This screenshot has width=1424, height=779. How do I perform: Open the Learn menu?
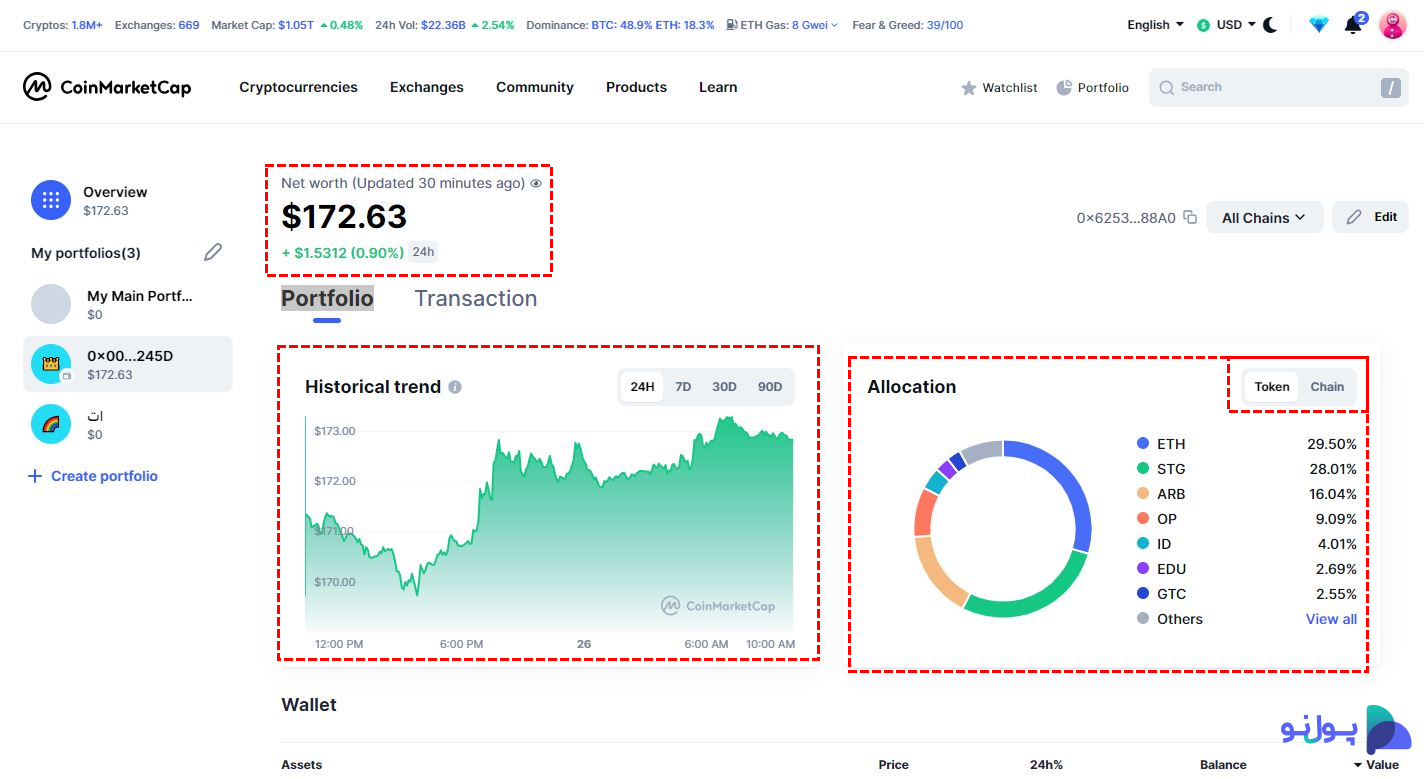[718, 87]
